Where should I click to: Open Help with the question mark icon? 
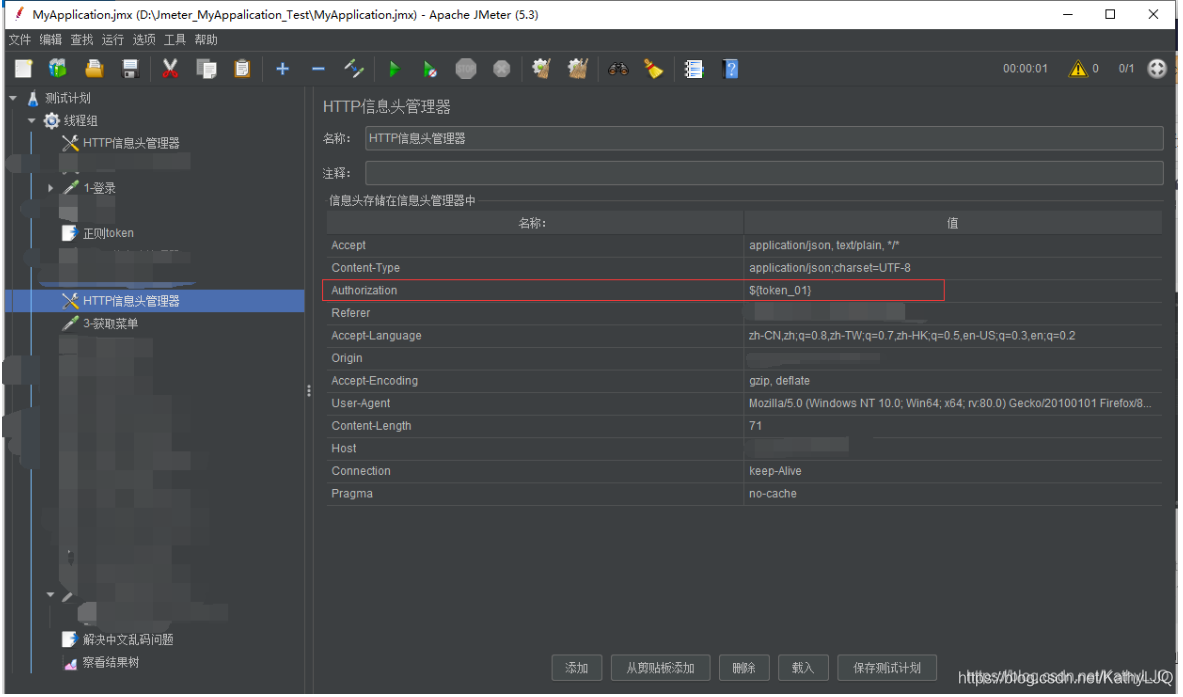(x=730, y=69)
